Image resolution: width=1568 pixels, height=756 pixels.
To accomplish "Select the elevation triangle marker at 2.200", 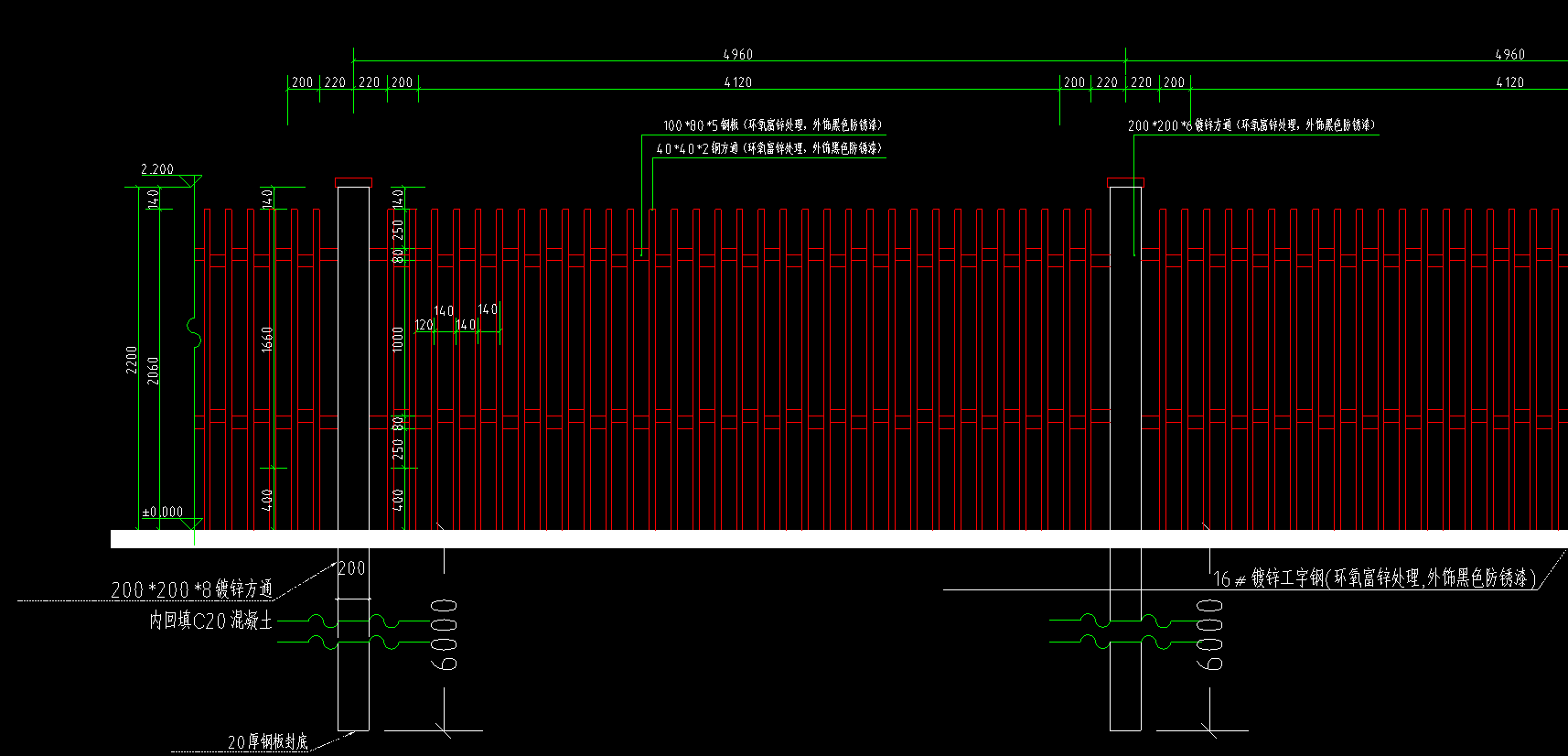I will 192,181.
